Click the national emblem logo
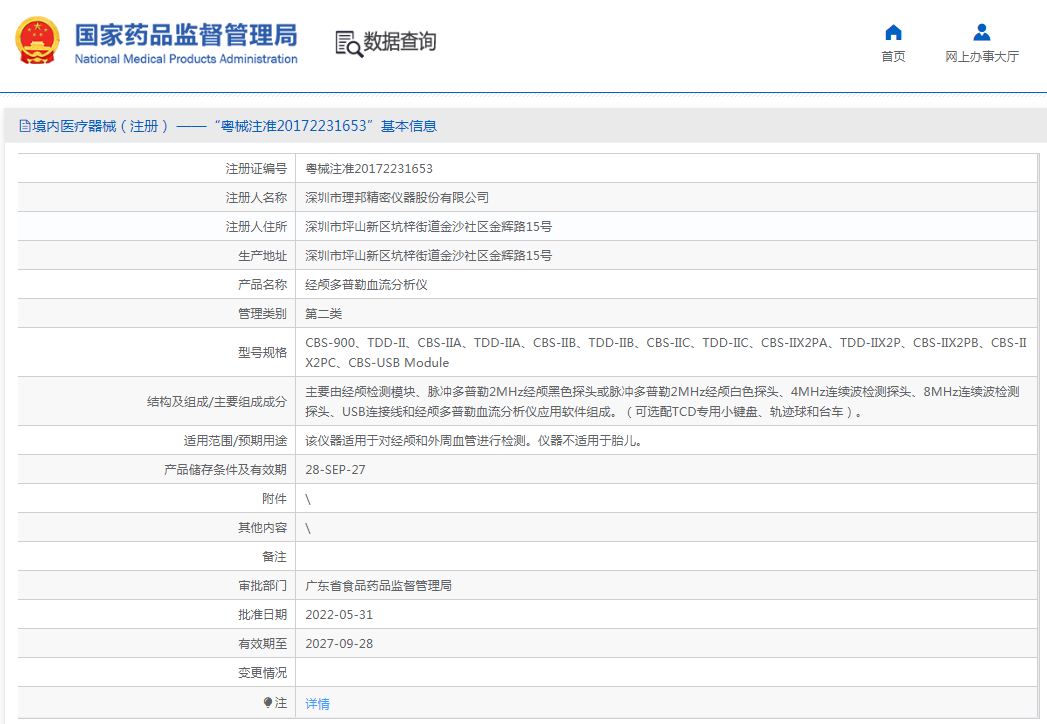 pyautogui.click(x=37, y=42)
